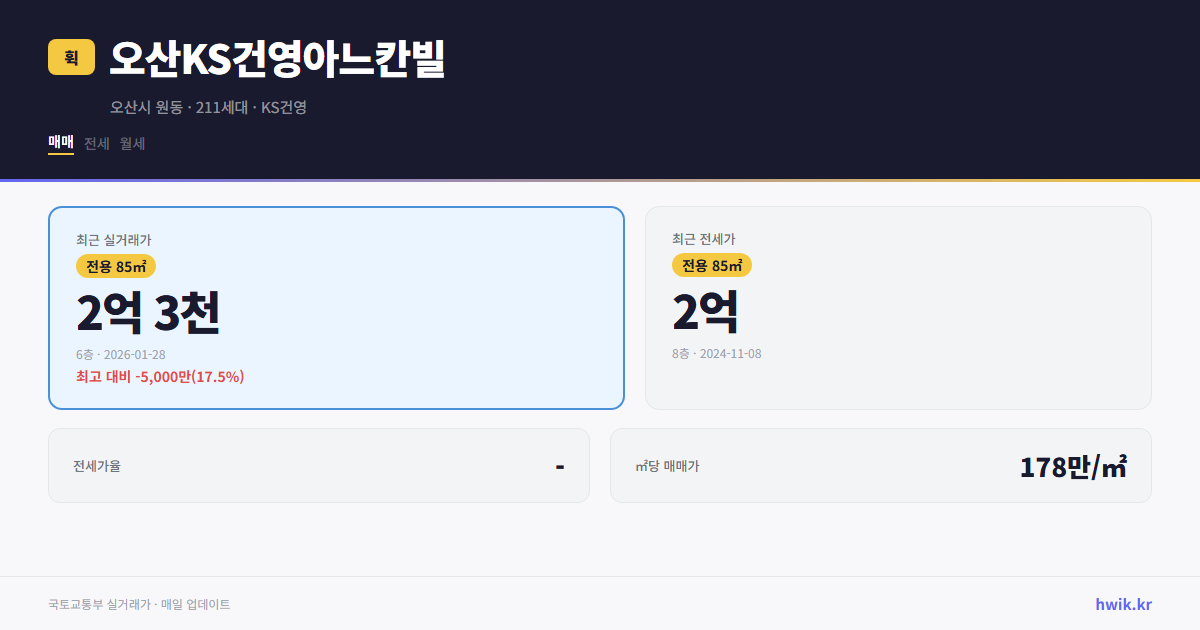This screenshot has height=630, width=1200.
Task: Click the 전세가율 panel
Action: [x=319, y=465]
